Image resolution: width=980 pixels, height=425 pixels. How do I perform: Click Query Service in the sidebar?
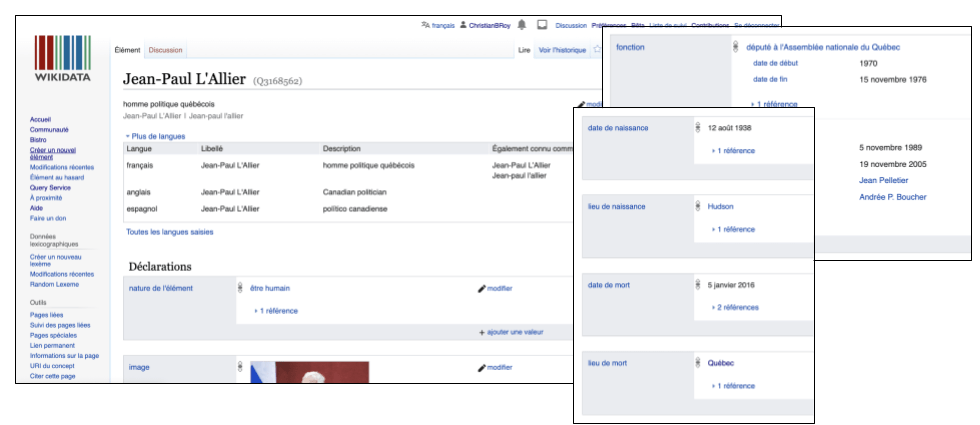click(x=50, y=187)
